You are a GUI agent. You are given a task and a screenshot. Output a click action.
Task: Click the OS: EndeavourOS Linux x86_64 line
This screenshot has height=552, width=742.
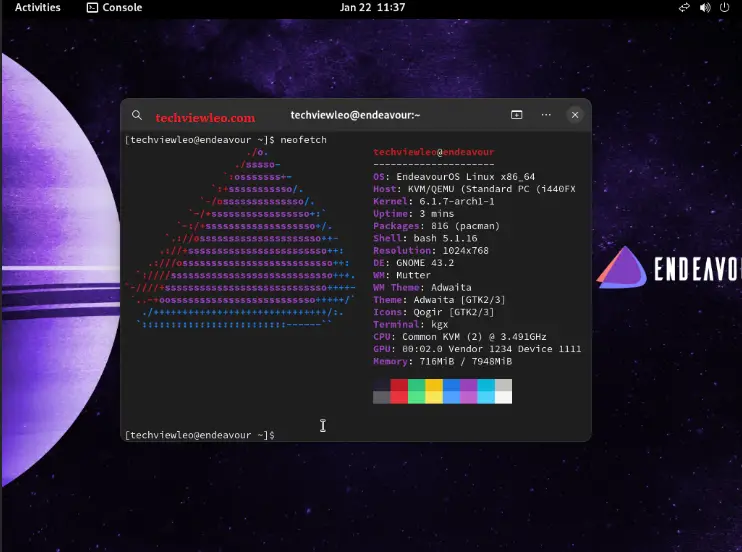tap(454, 177)
